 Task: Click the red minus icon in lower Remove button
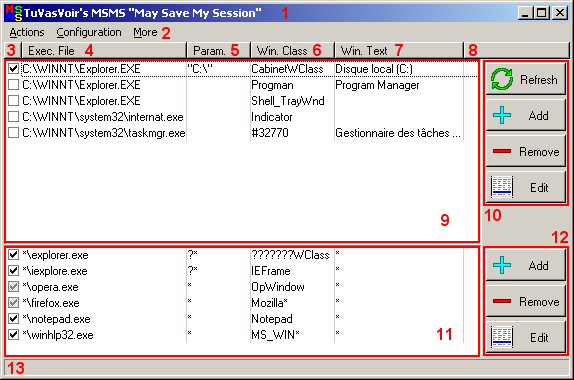502,301
